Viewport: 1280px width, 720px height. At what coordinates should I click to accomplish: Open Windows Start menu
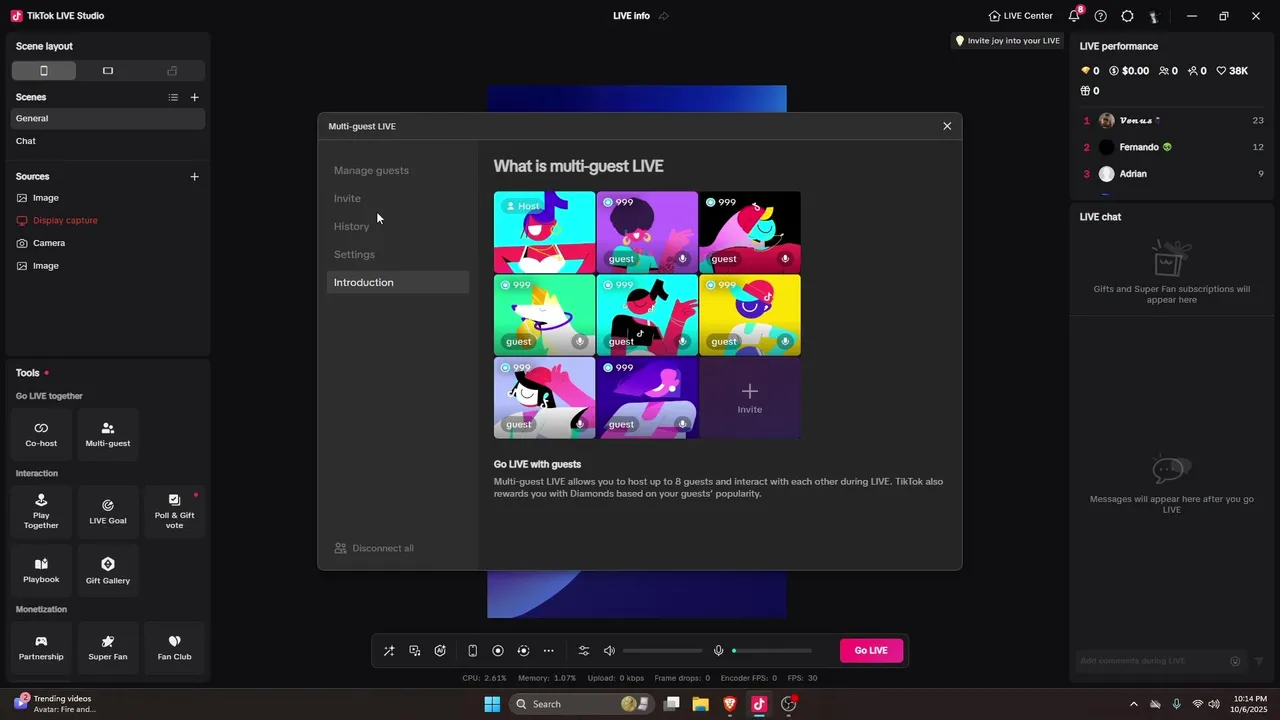[492, 704]
